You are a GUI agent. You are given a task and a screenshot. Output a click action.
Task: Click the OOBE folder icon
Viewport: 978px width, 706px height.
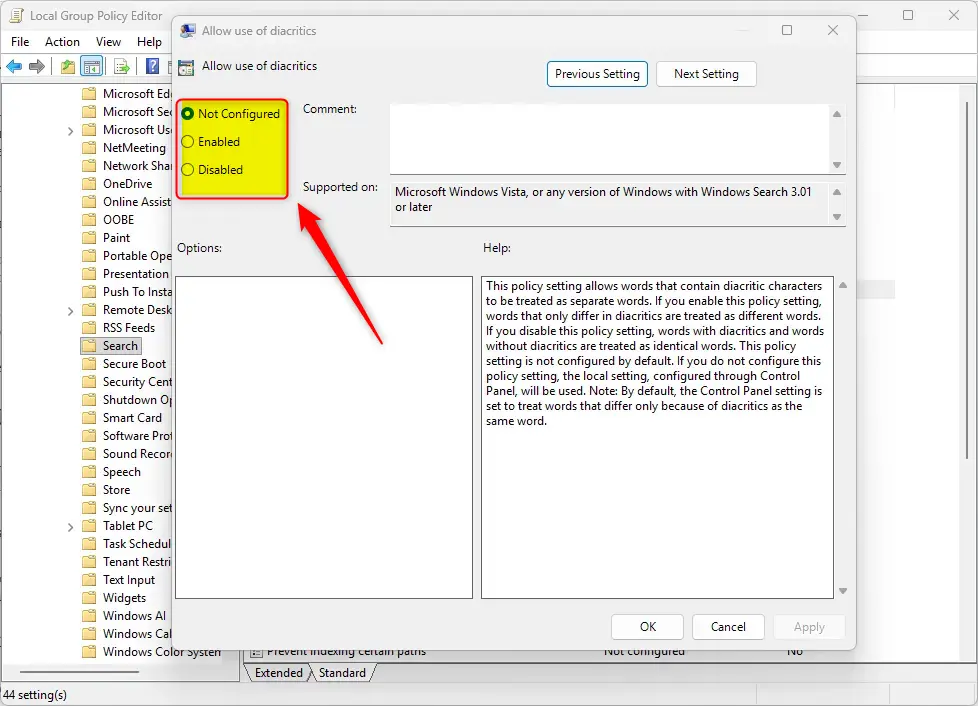(x=90, y=220)
